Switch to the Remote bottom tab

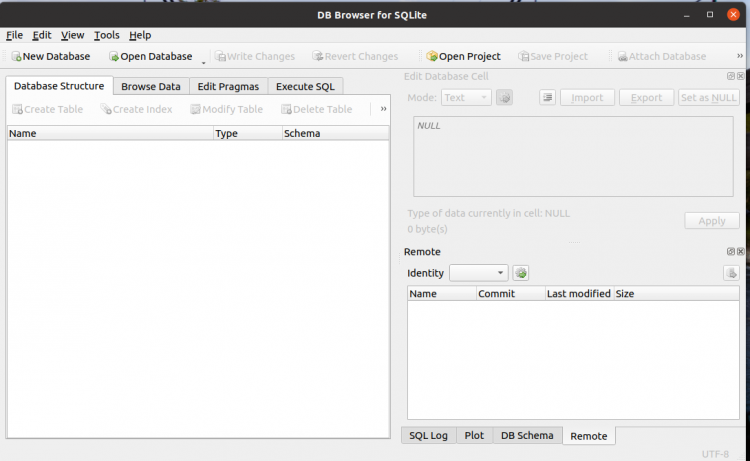(589, 436)
